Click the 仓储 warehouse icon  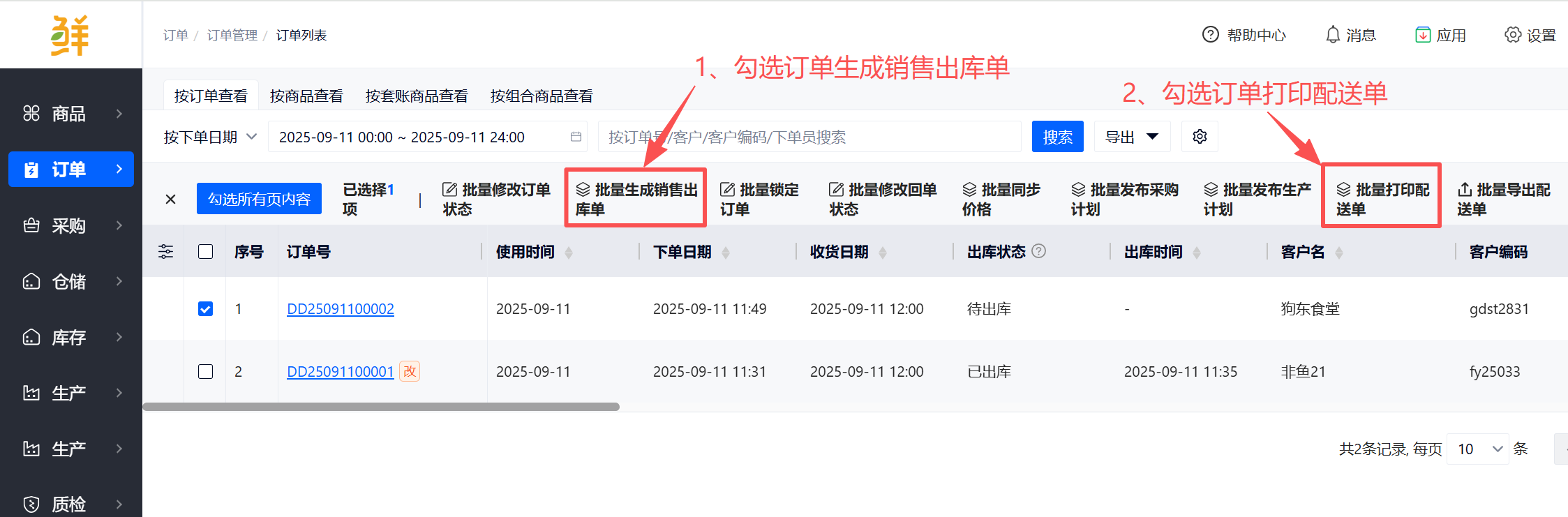click(x=31, y=281)
